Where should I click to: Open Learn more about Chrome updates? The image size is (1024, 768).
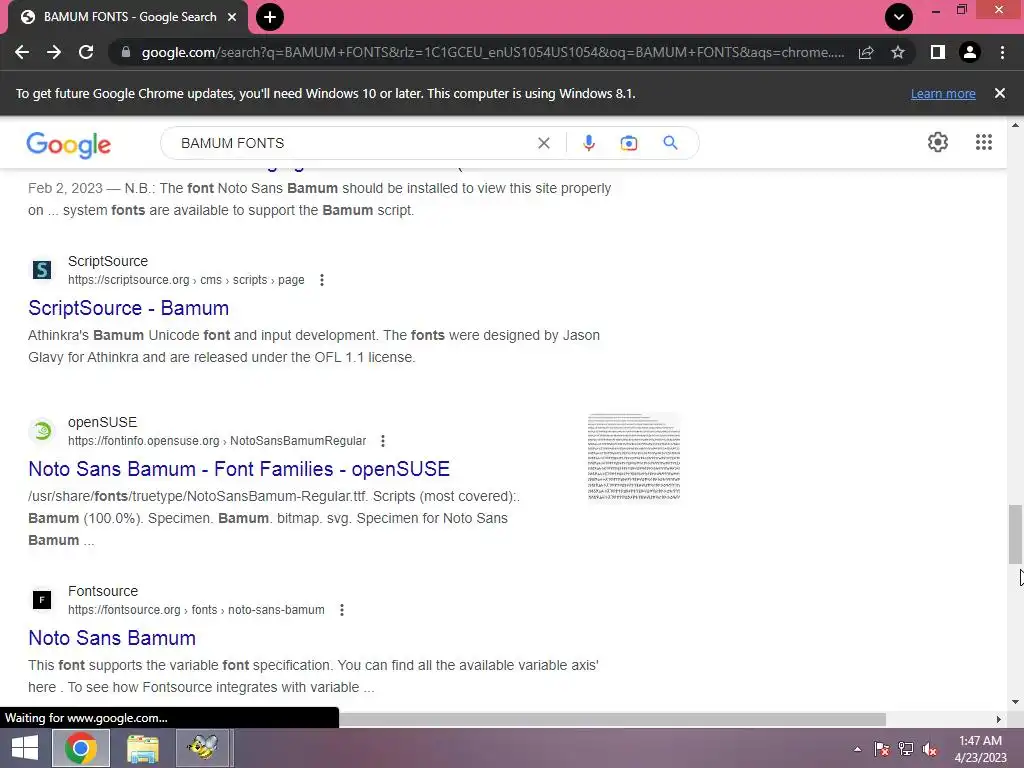click(x=943, y=94)
